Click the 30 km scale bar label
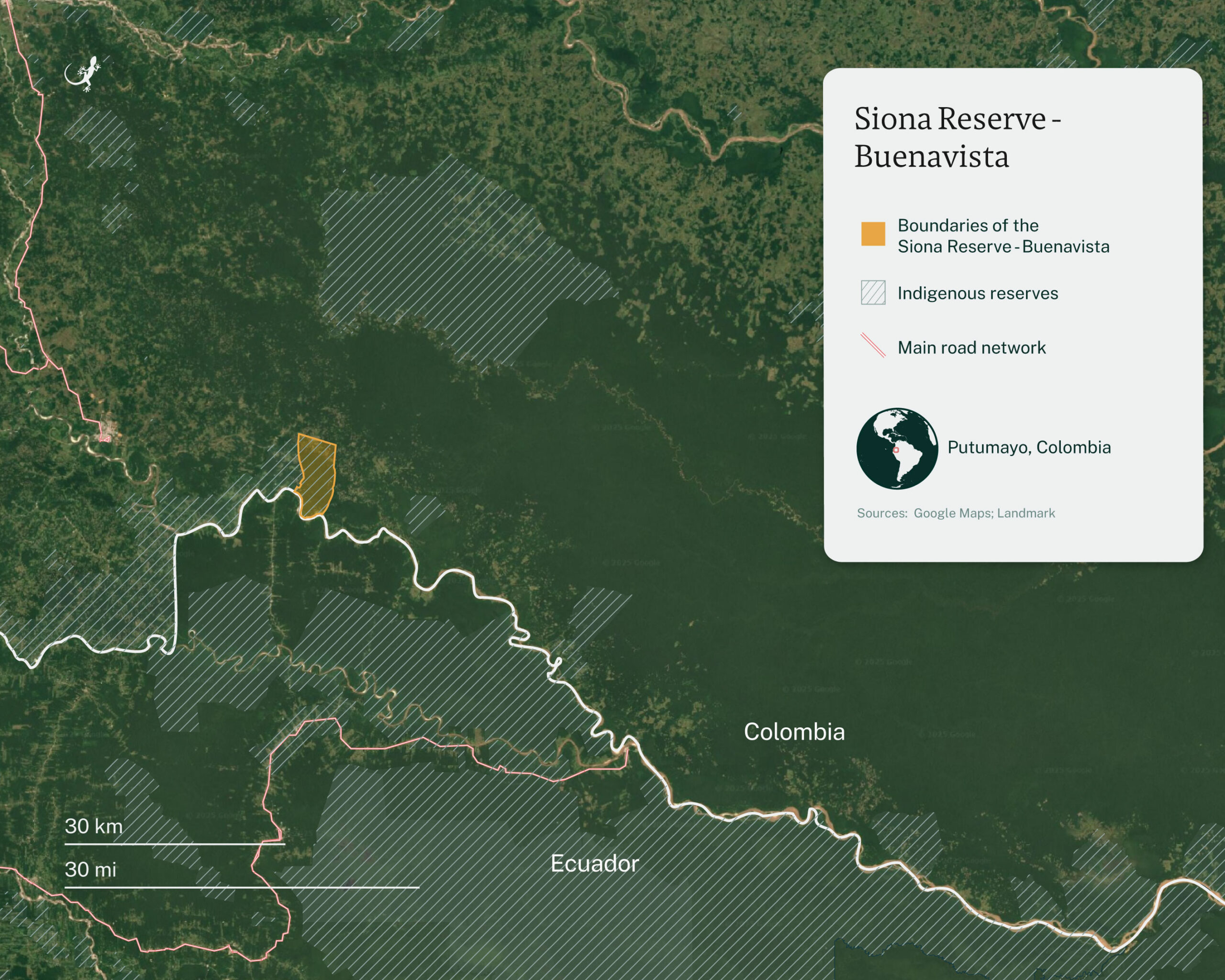 tap(94, 826)
